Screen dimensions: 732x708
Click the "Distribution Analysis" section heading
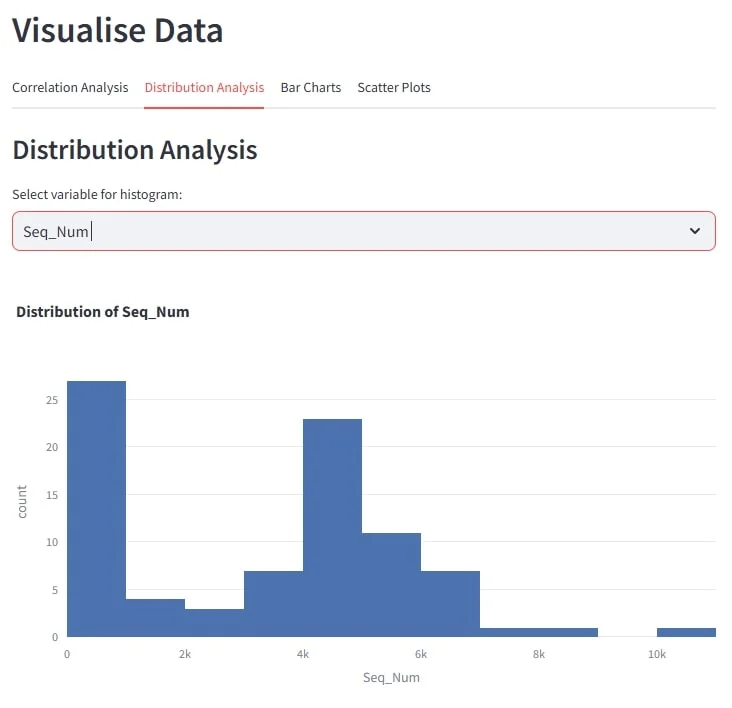coord(134,151)
